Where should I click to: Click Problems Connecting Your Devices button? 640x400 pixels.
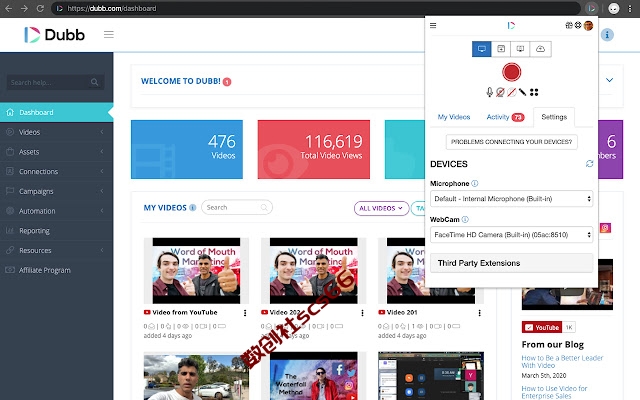pyautogui.click(x=511, y=142)
